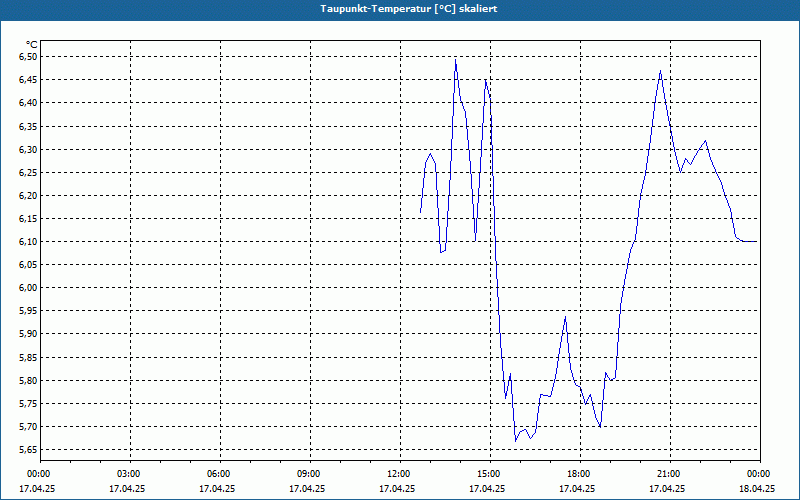Select the y-axis value '6,05'
Image resolution: width=800 pixels, height=500 pixels.
[28, 265]
